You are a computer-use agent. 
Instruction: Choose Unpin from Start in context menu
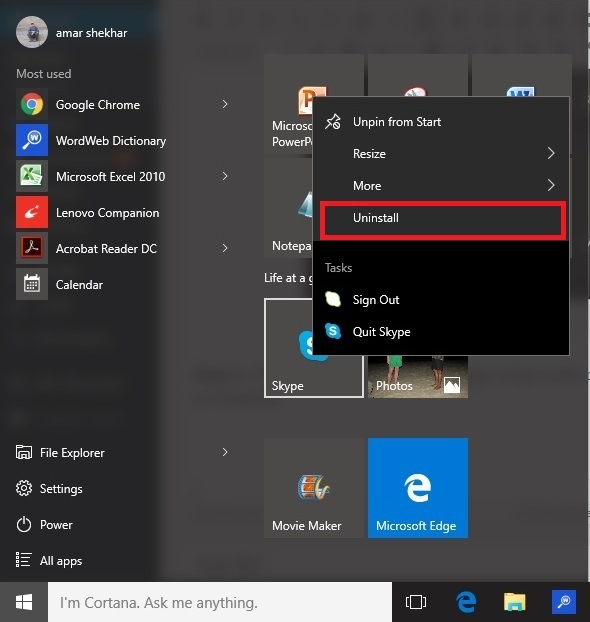[x=441, y=122]
